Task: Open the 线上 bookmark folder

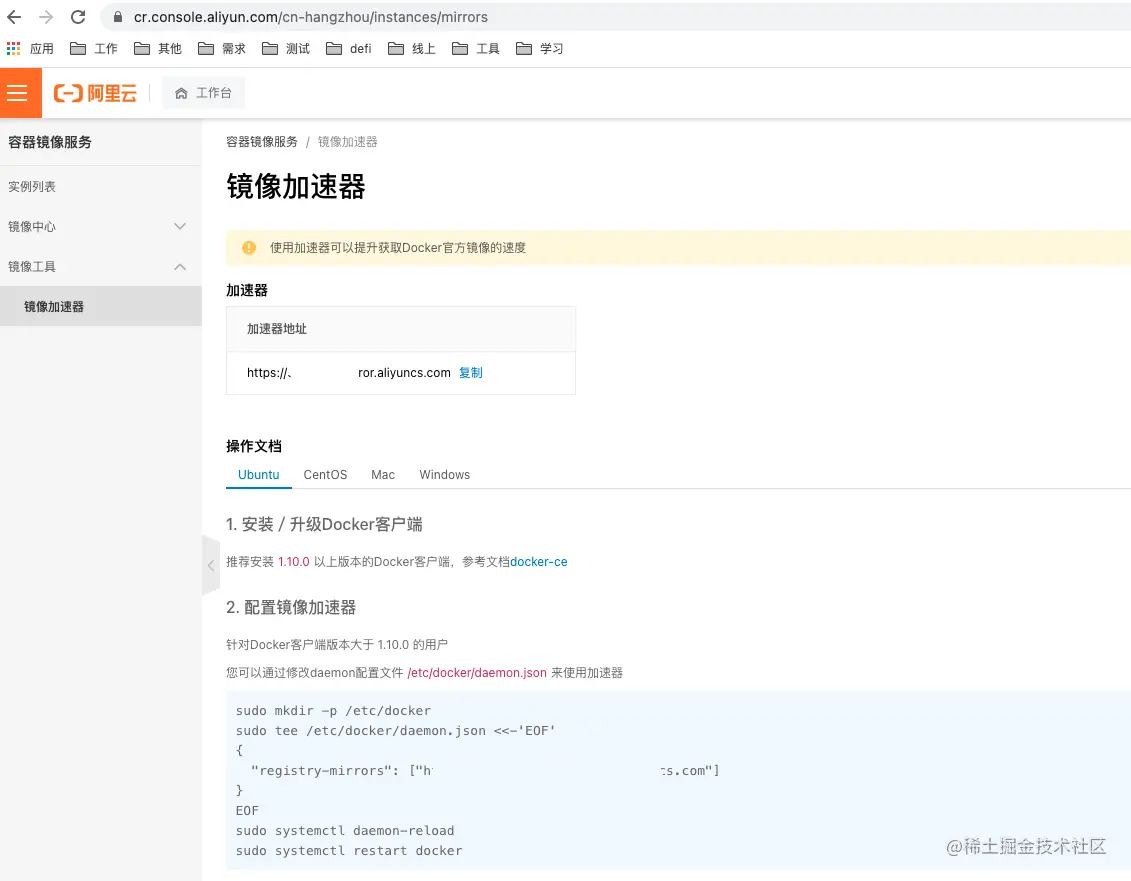Action: tap(411, 48)
